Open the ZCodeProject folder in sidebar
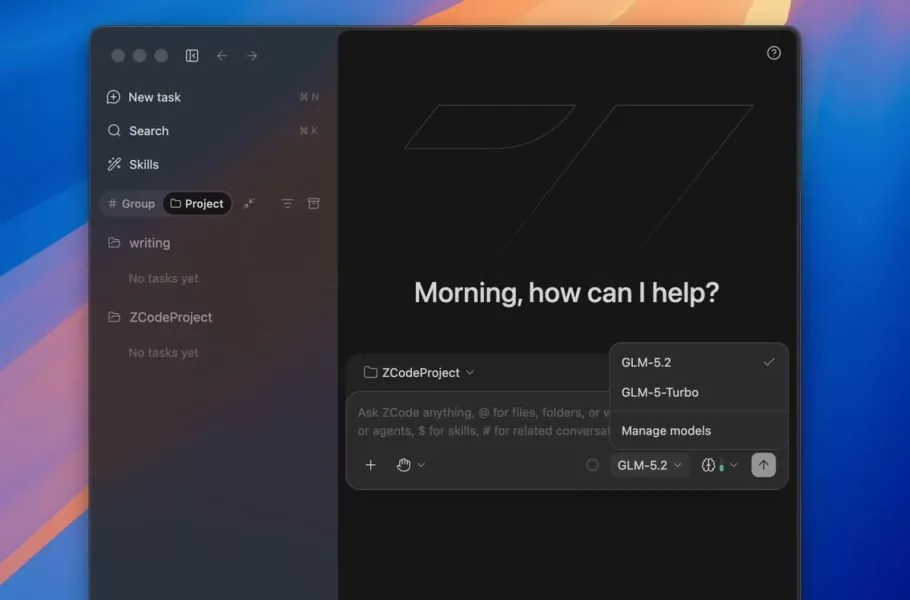The image size is (910, 600). point(212,317)
